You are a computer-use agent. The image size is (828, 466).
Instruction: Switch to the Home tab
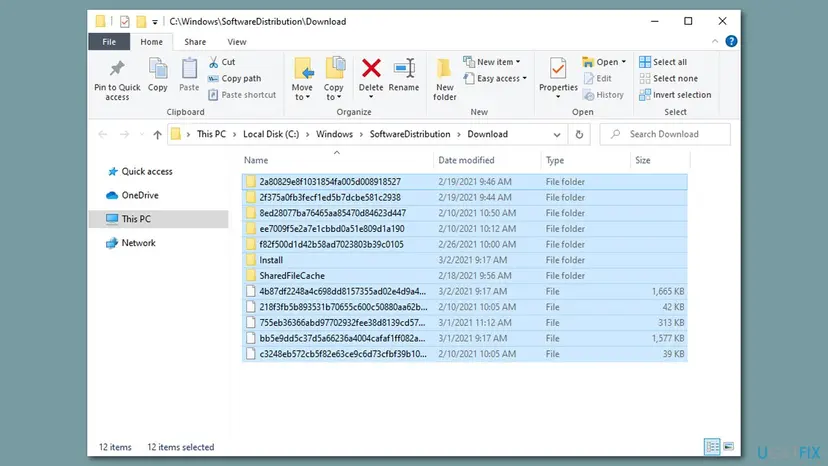tap(152, 42)
